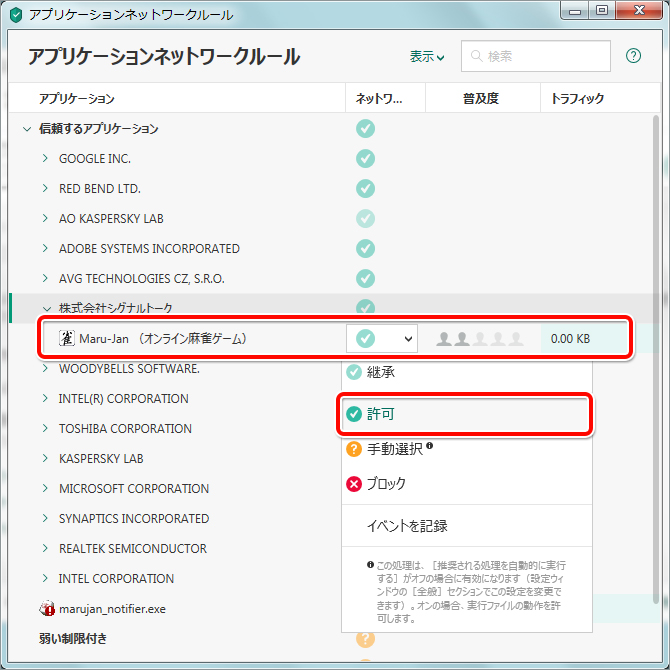Click the ネットワ... column header
670x670 pixels.
[385, 98]
